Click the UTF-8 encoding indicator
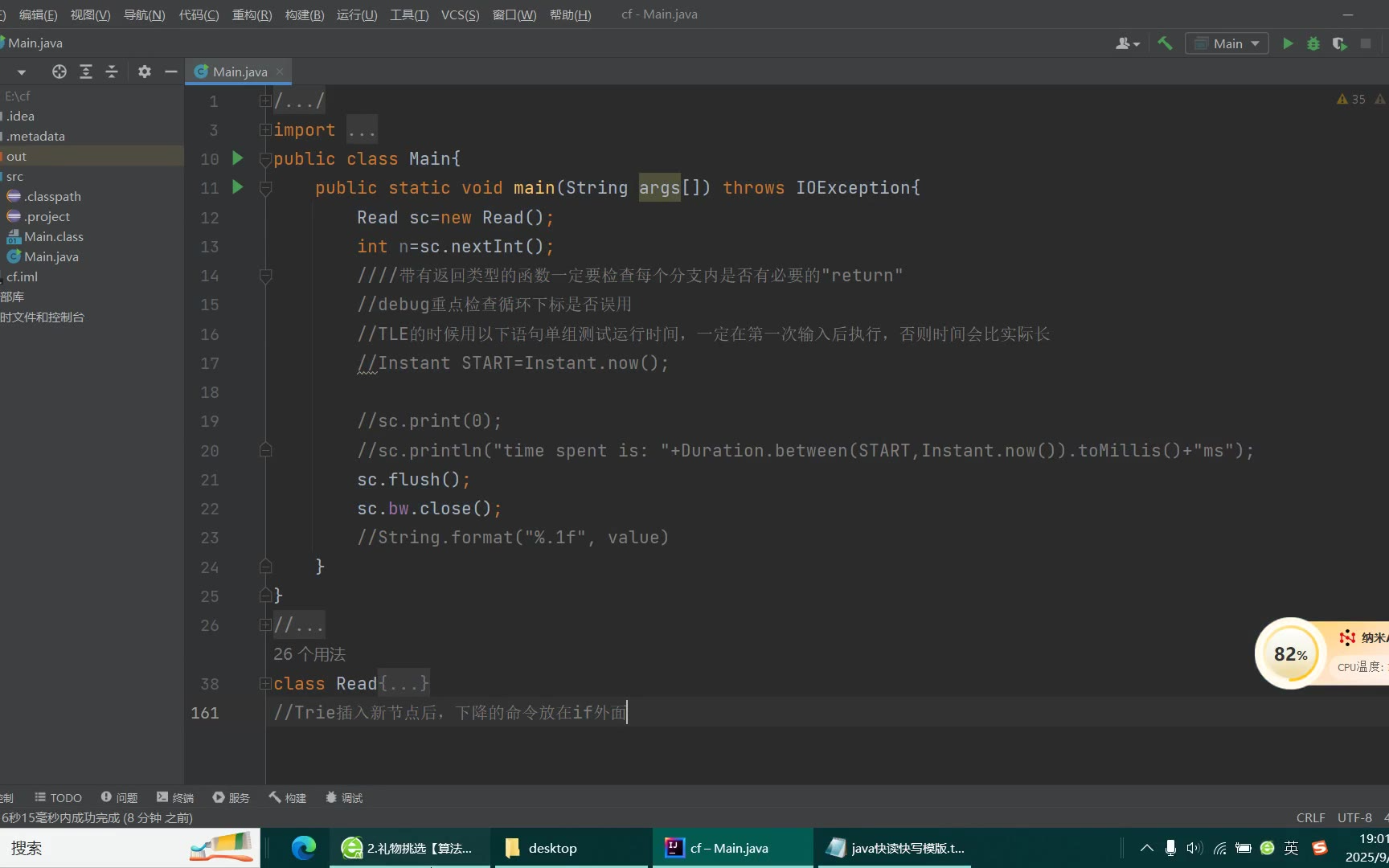Viewport: 1389px width, 868px height. [1354, 817]
